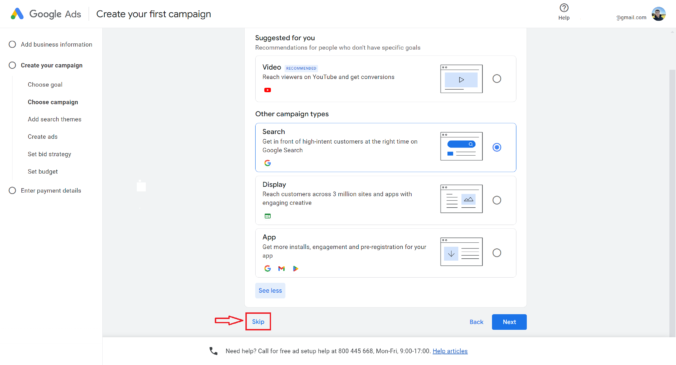Go to Create ads step

point(43,137)
